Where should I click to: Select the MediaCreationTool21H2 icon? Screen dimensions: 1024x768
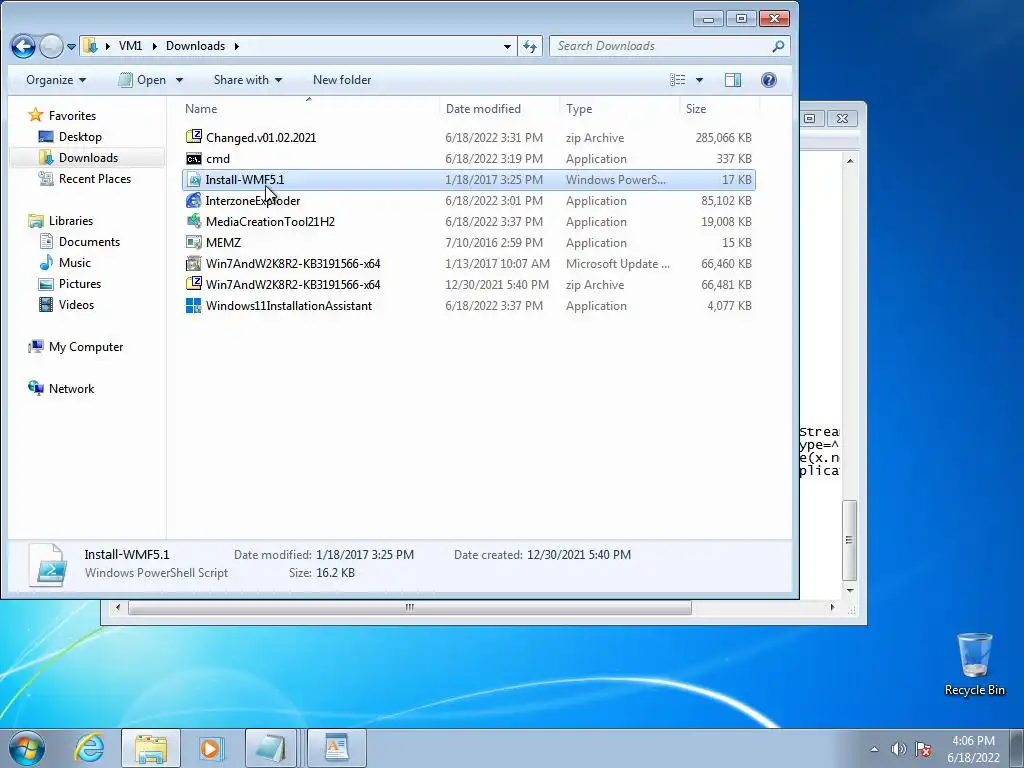193,221
